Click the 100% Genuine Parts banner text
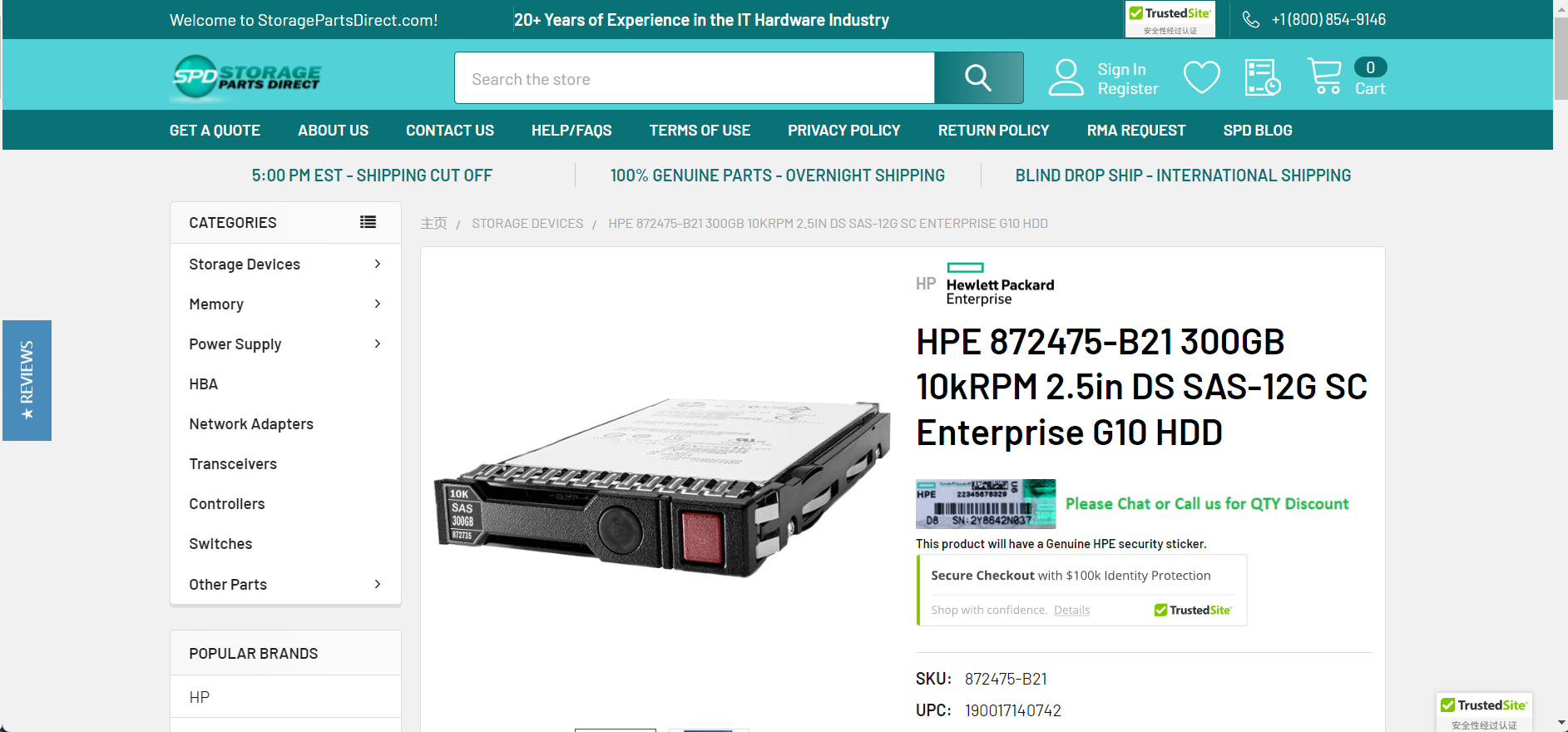 (778, 176)
